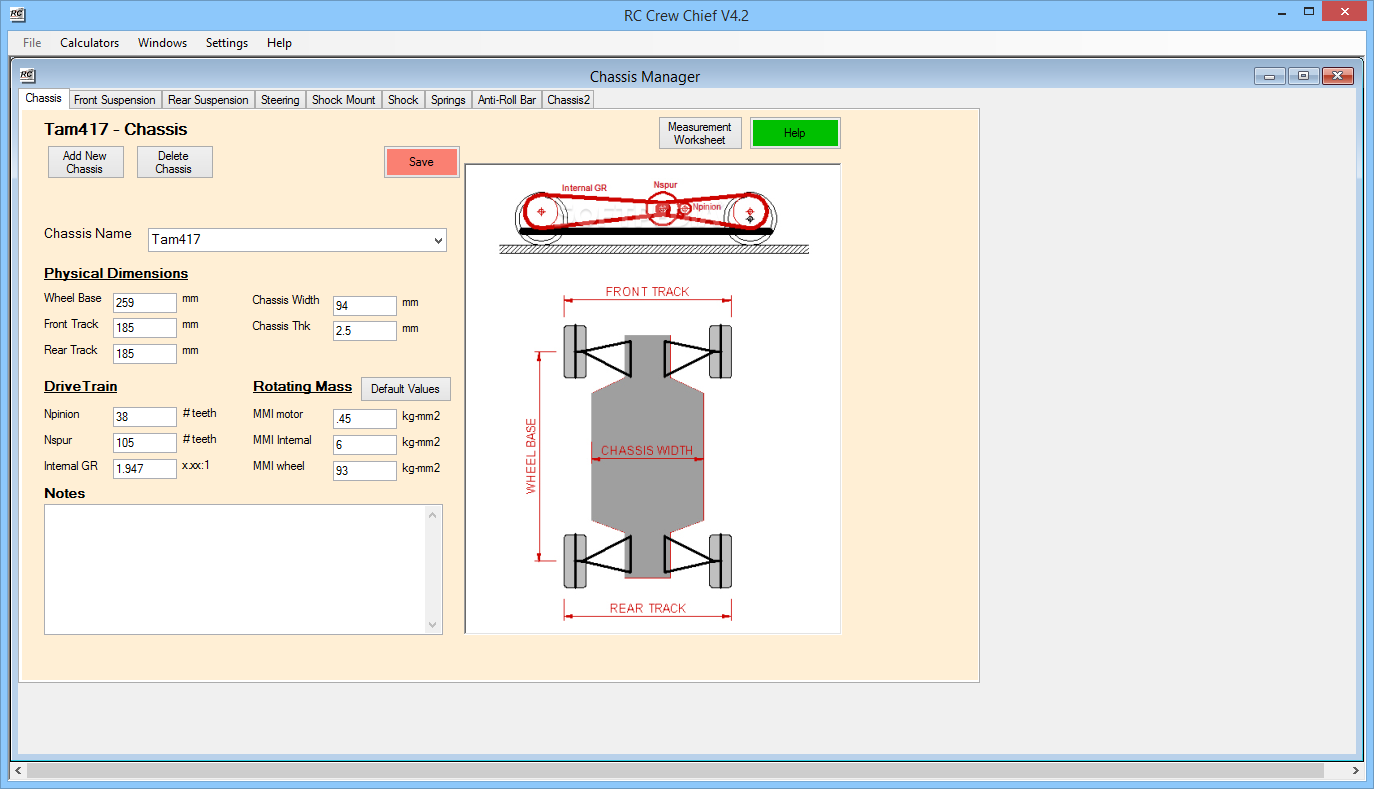Click the MMI wheel input field
This screenshot has width=1374, height=789.
pyautogui.click(x=365, y=470)
